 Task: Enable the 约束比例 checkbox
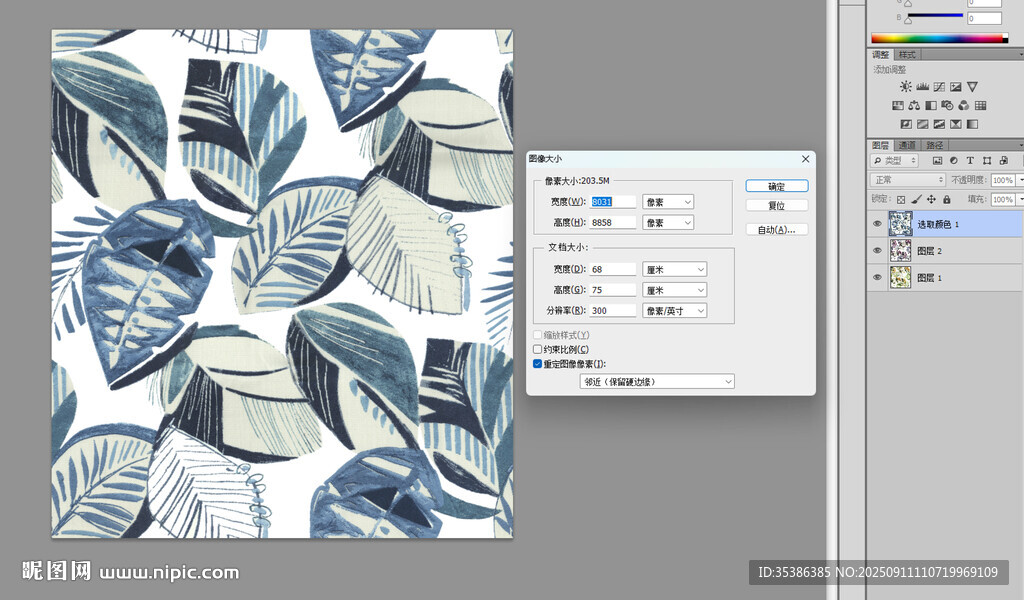538,350
